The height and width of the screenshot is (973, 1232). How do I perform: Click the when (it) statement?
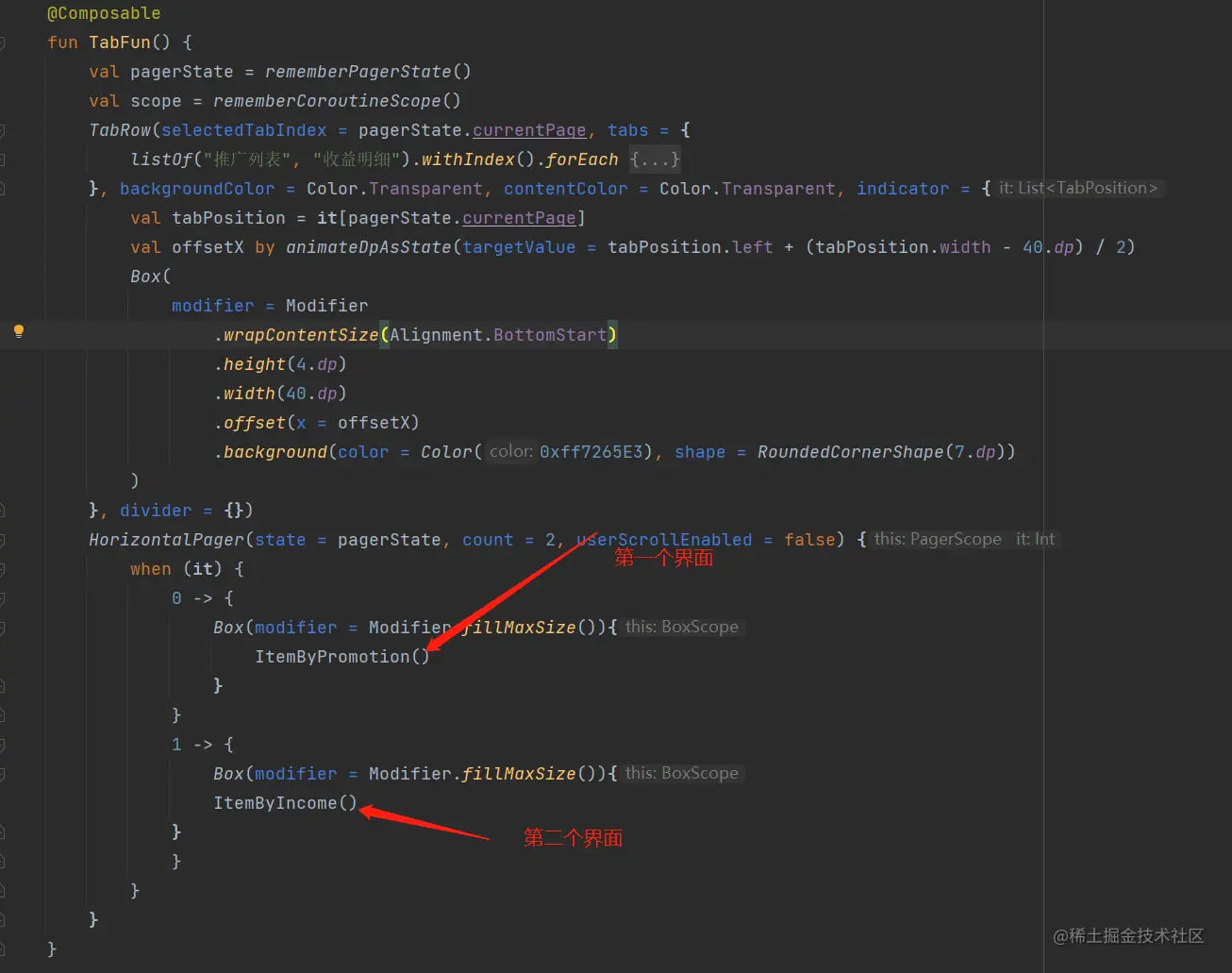(176, 569)
